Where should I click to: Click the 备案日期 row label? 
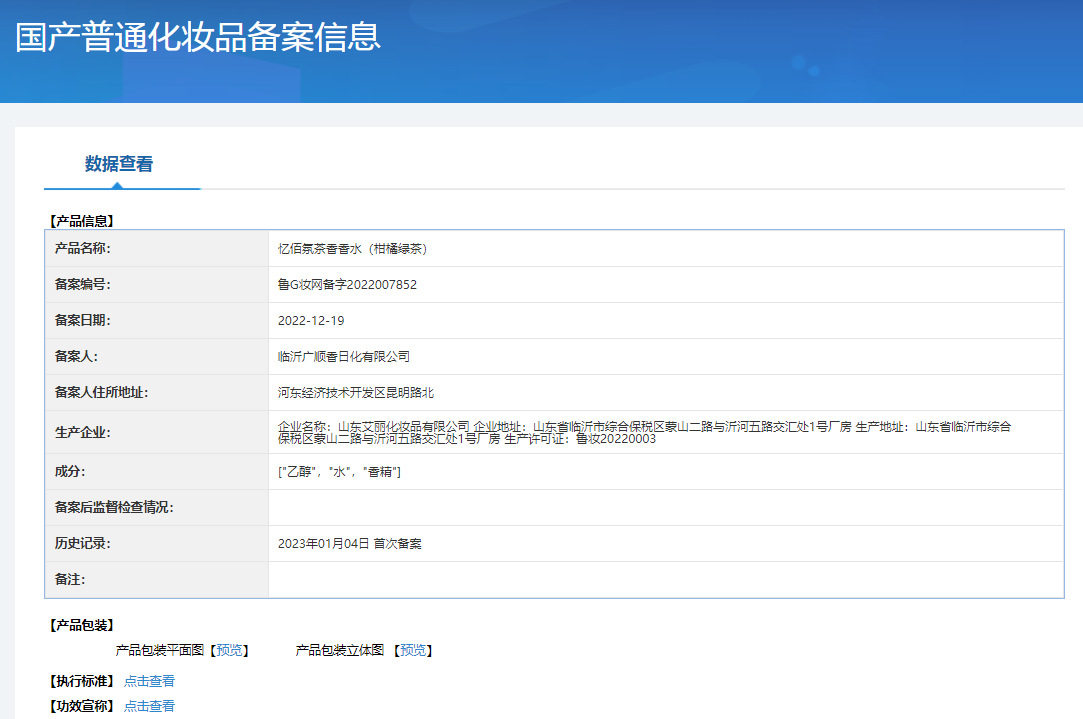pyautogui.click(x=82, y=320)
